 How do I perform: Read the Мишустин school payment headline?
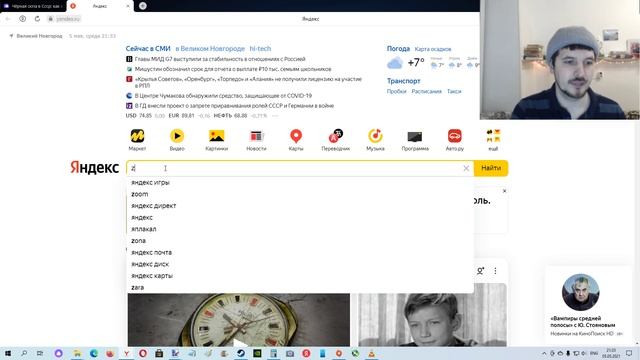click(233, 69)
